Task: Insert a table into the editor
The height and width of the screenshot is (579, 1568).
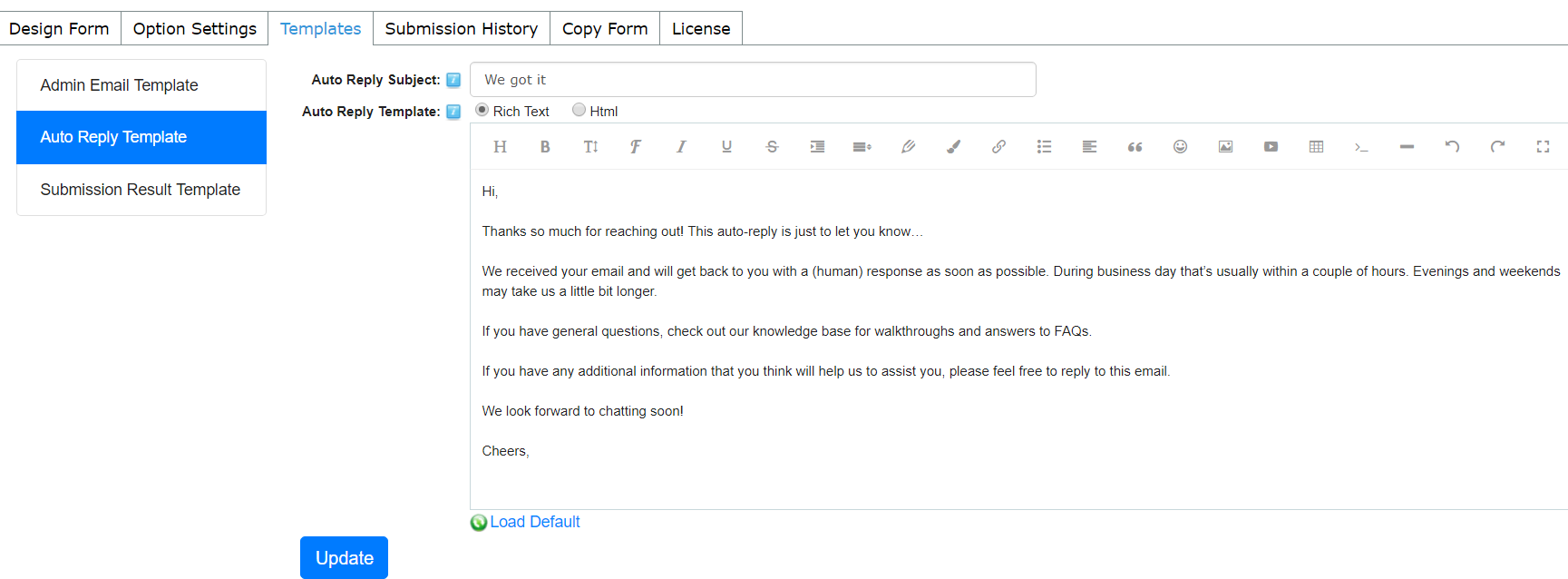Action: (1316, 147)
